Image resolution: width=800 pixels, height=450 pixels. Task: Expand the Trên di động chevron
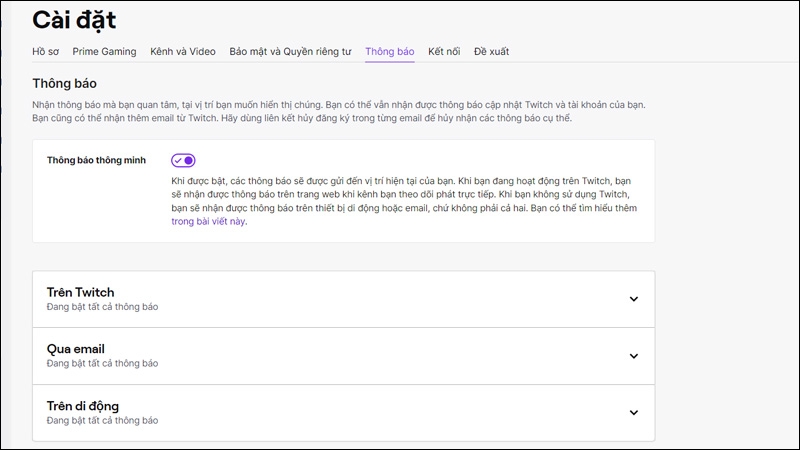tap(634, 413)
